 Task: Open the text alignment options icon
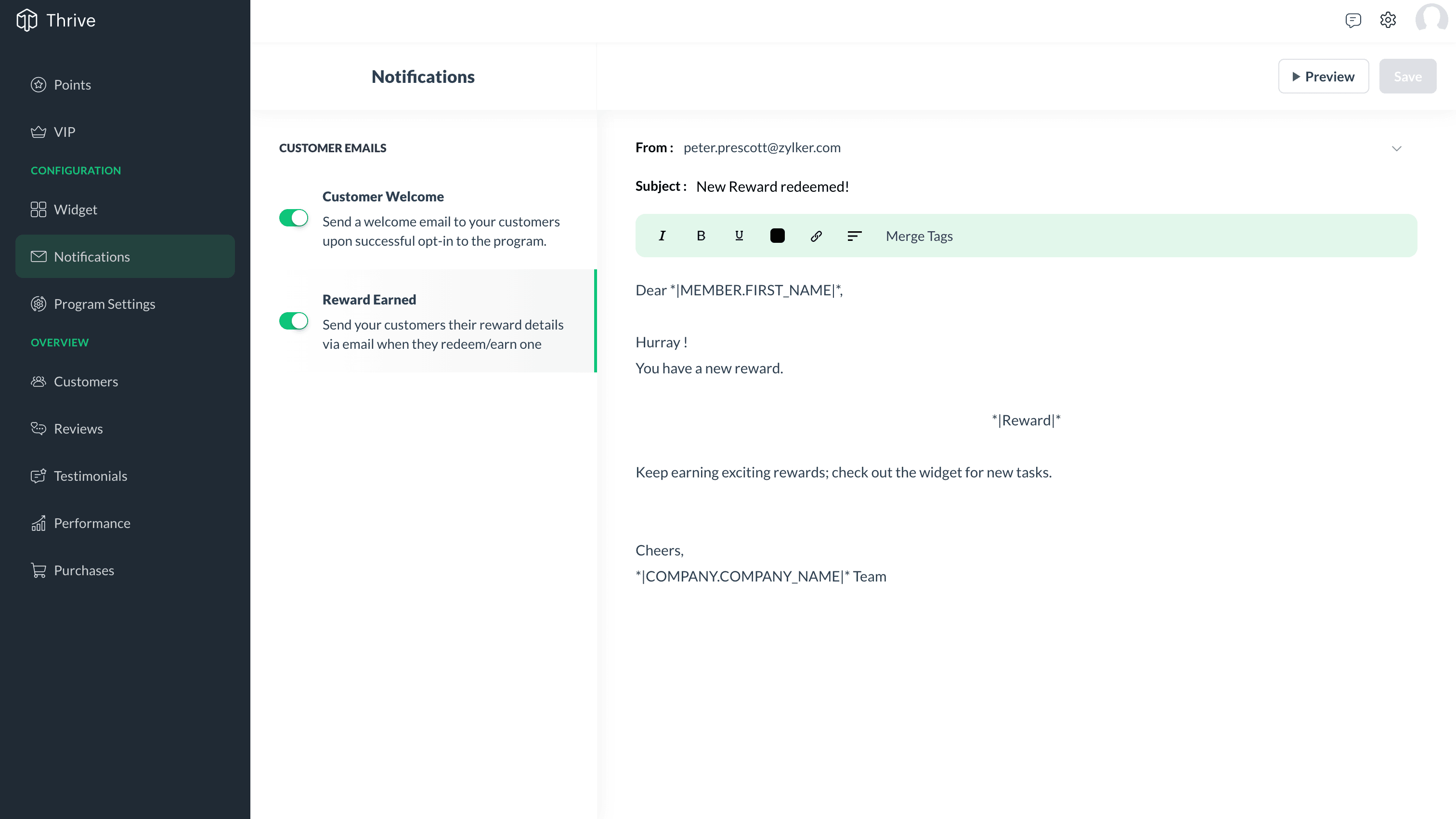click(854, 236)
